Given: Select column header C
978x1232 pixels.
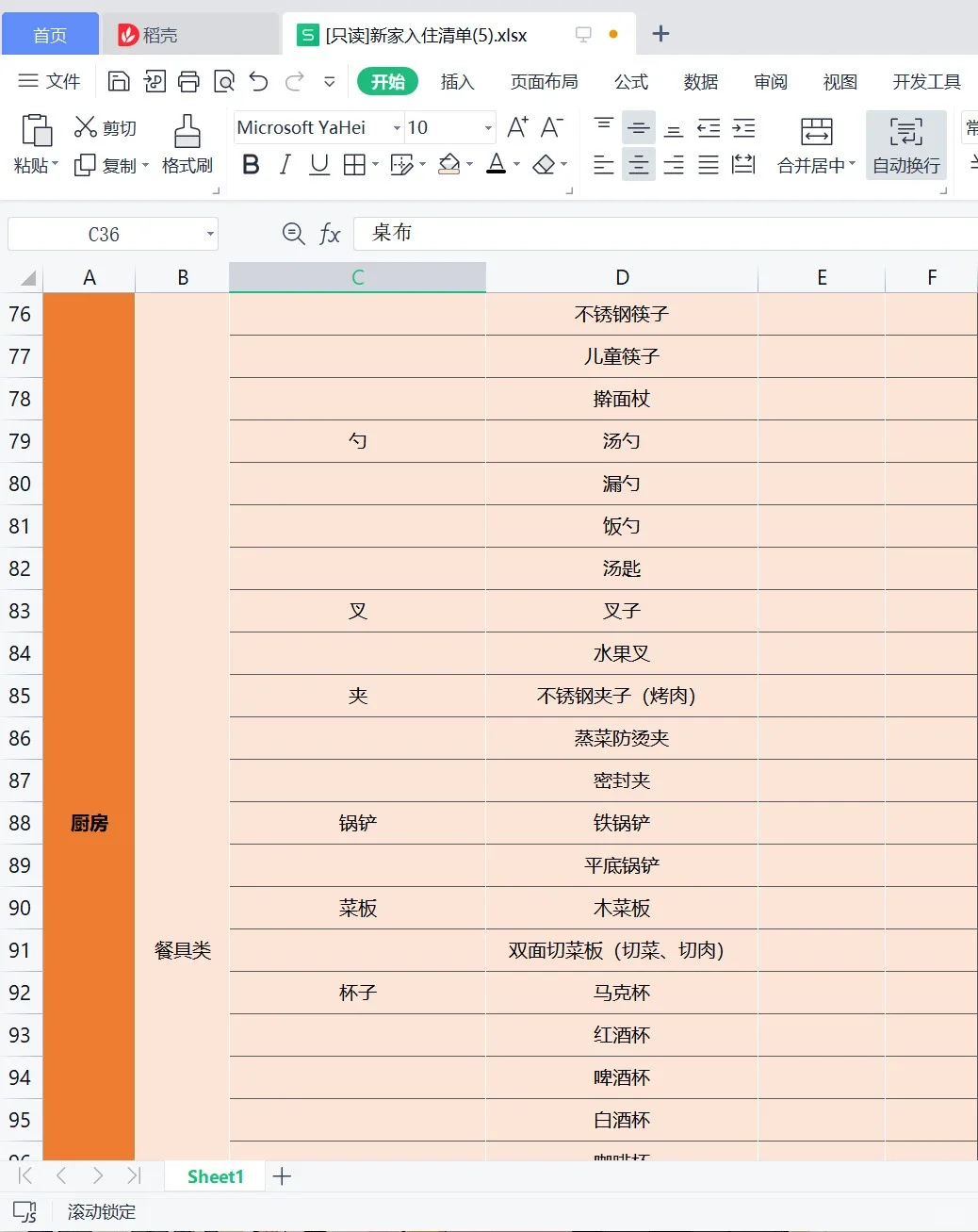Looking at the screenshot, I should pos(356,276).
